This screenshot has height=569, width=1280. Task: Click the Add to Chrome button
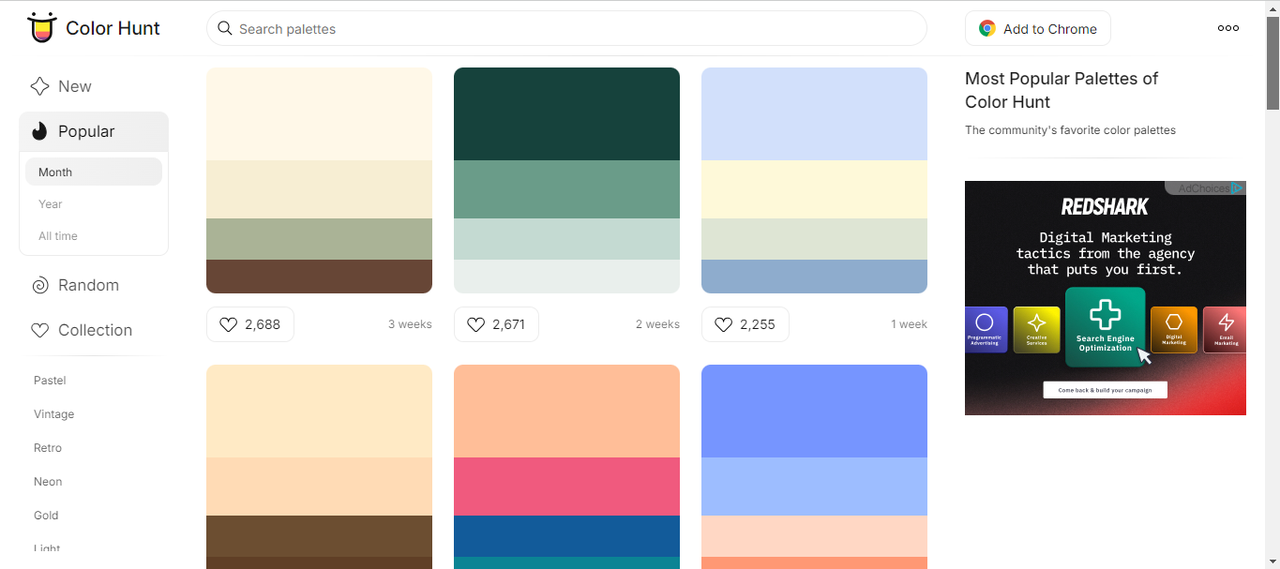coord(1038,29)
